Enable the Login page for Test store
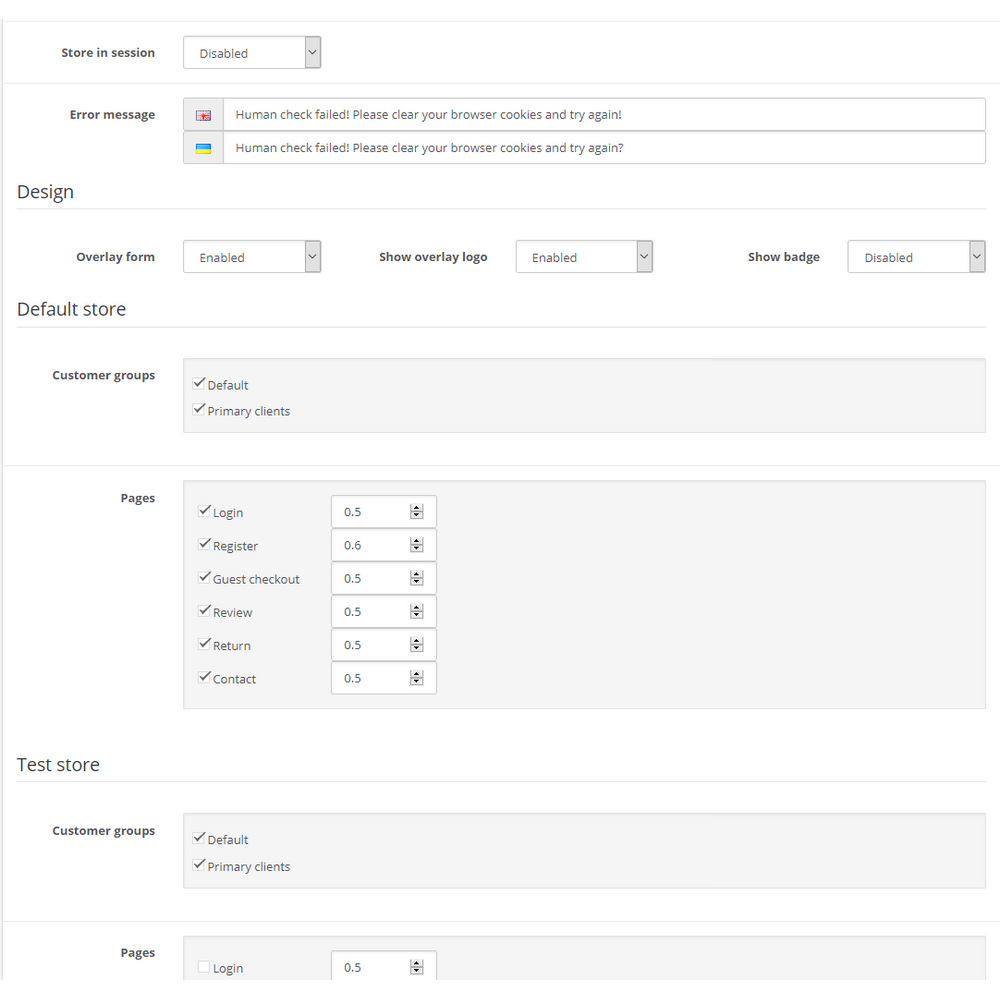1000x1000 pixels. (x=204, y=967)
